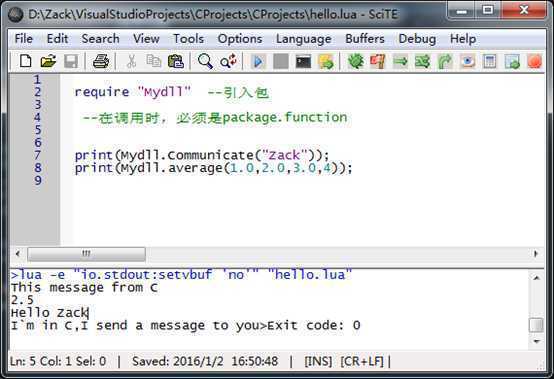Click the horizontal scrollbar left arrow
Image resolution: width=554 pixels, height=379 pixels.
point(18,254)
